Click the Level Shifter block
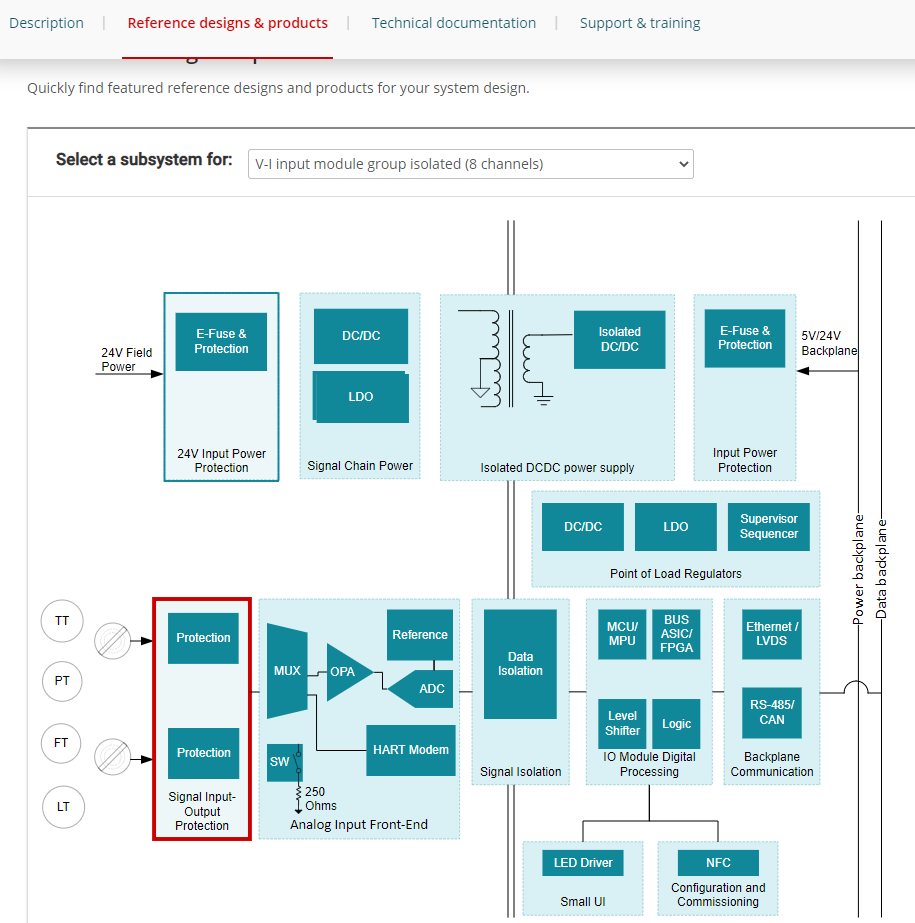 pos(622,723)
